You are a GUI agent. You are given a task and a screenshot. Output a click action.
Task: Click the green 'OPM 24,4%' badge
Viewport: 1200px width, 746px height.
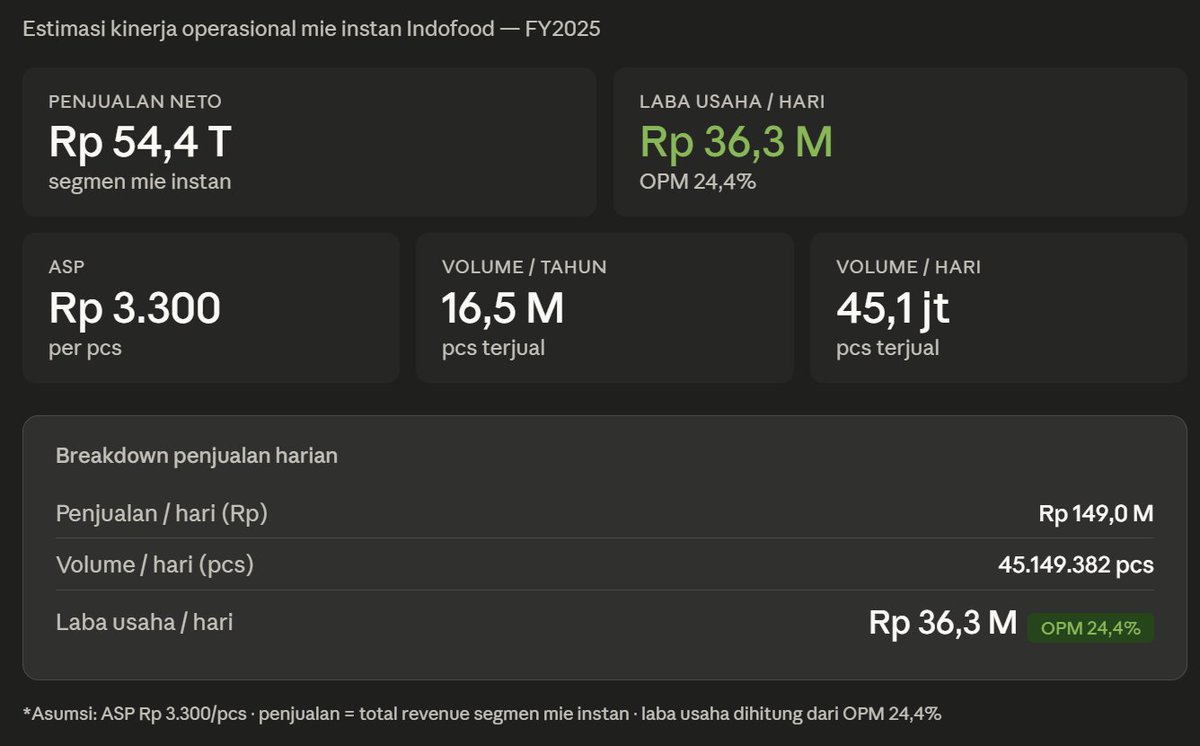coord(1091,628)
